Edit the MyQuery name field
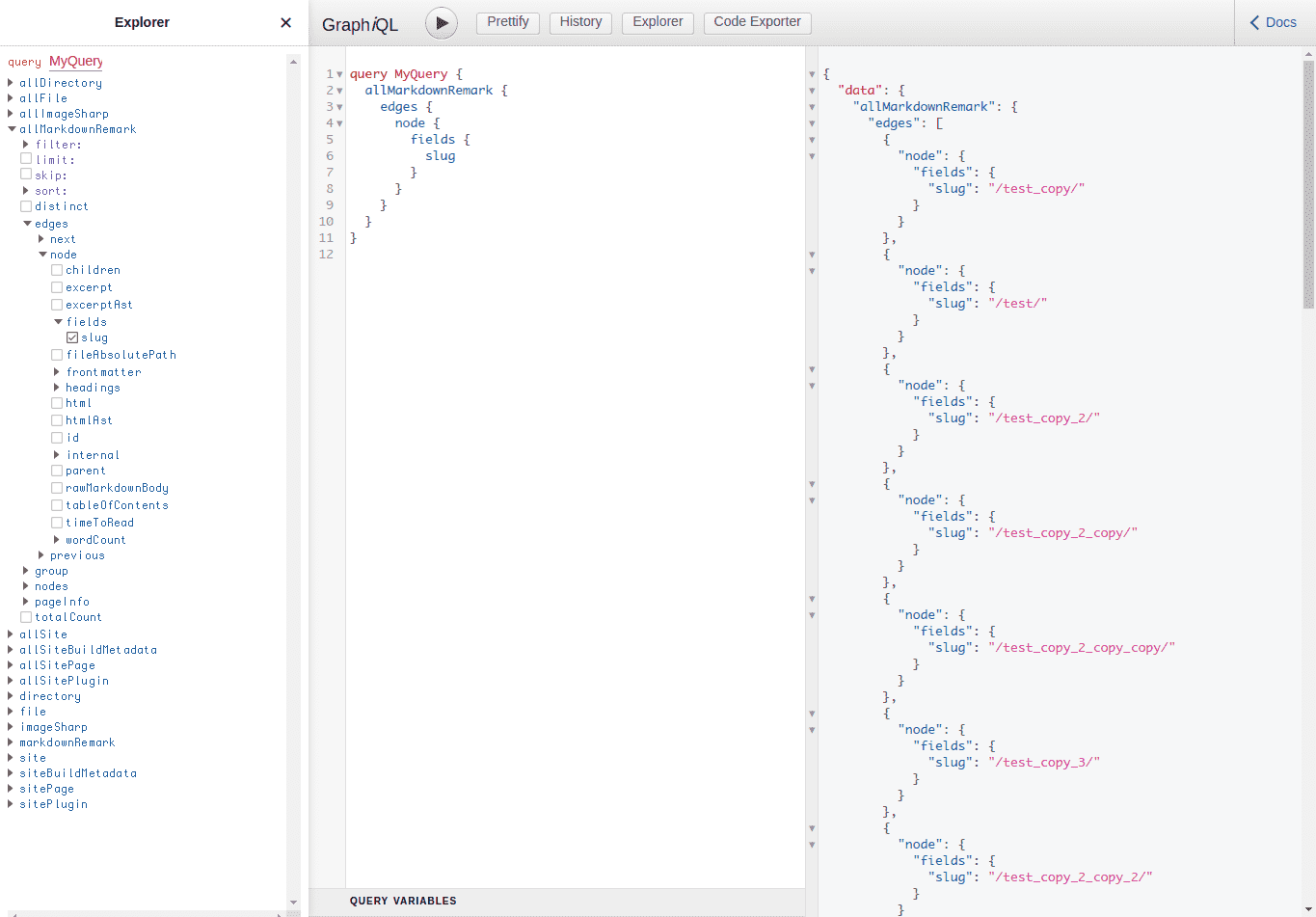Image resolution: width=1316 pixels, height=917 pixels. coord(75,62)
